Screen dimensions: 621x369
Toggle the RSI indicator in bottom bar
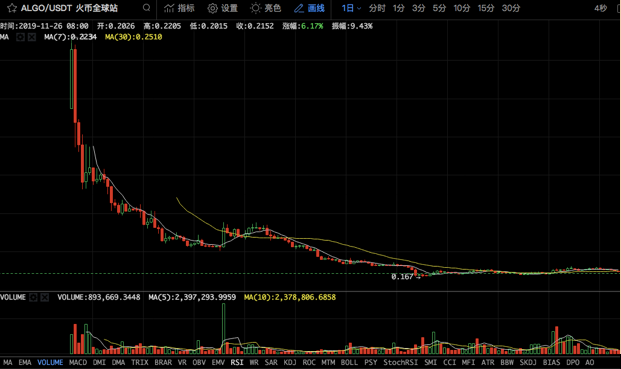237,362
